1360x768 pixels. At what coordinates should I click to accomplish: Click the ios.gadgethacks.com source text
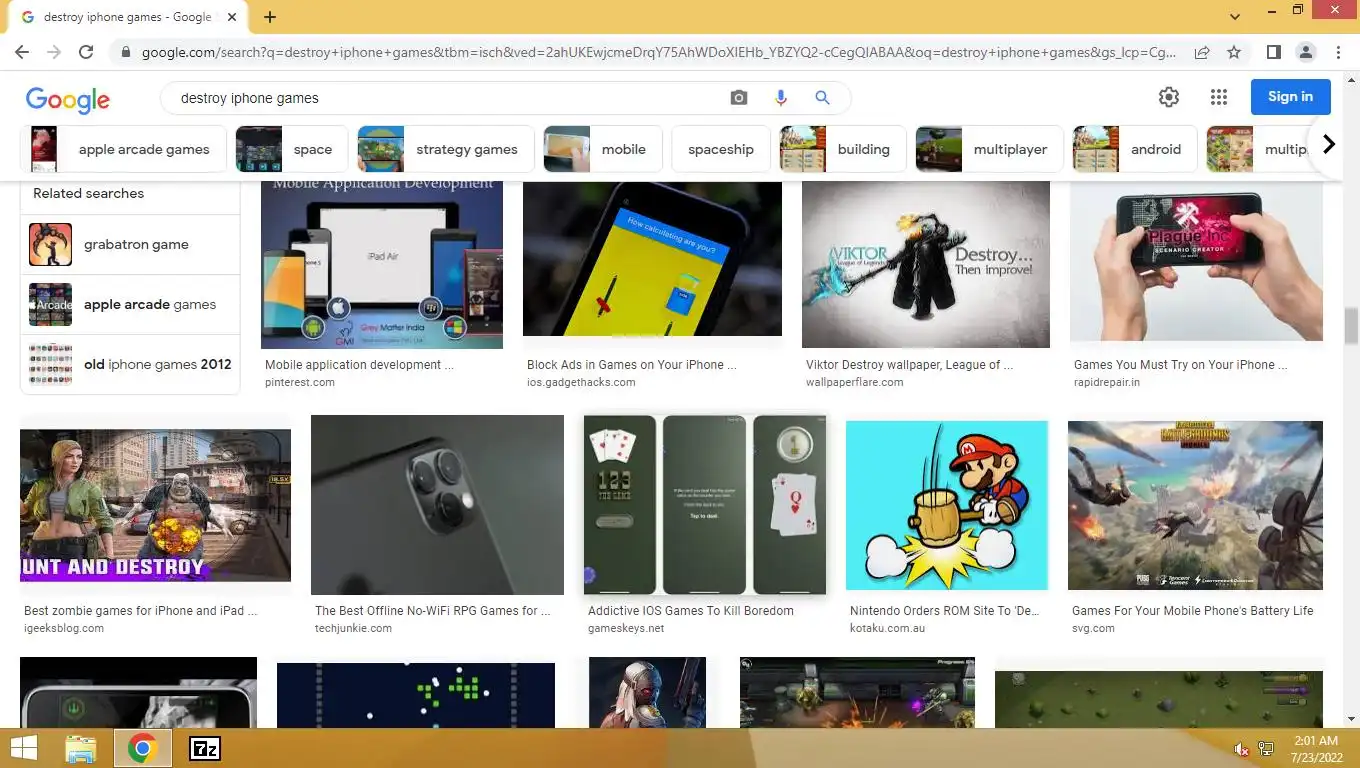click(x=581, y=383)
